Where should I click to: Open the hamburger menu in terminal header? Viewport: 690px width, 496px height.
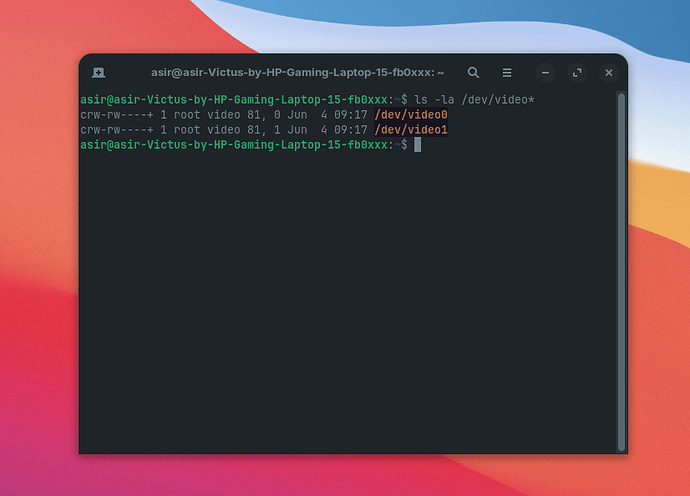507,73
